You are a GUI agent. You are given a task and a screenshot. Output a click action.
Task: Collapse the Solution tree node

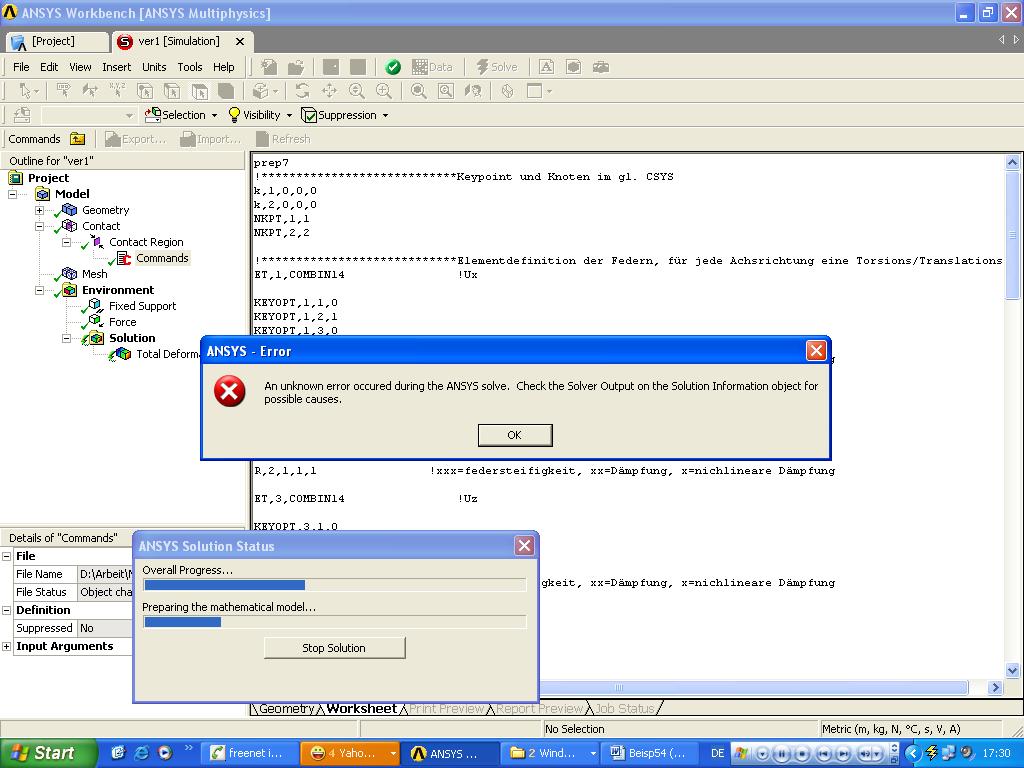(66, 338)
